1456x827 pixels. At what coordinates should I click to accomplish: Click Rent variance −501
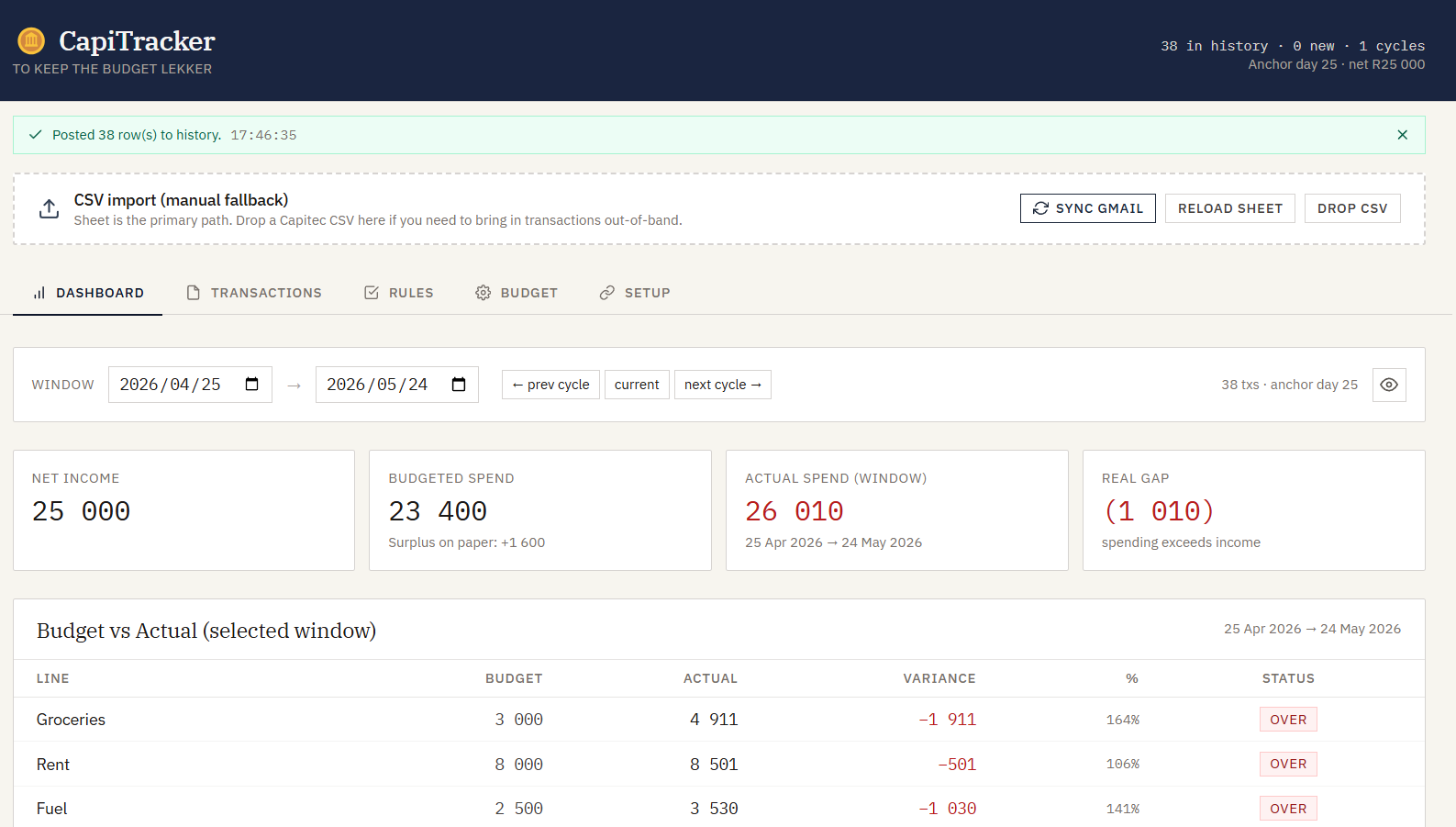957,765
